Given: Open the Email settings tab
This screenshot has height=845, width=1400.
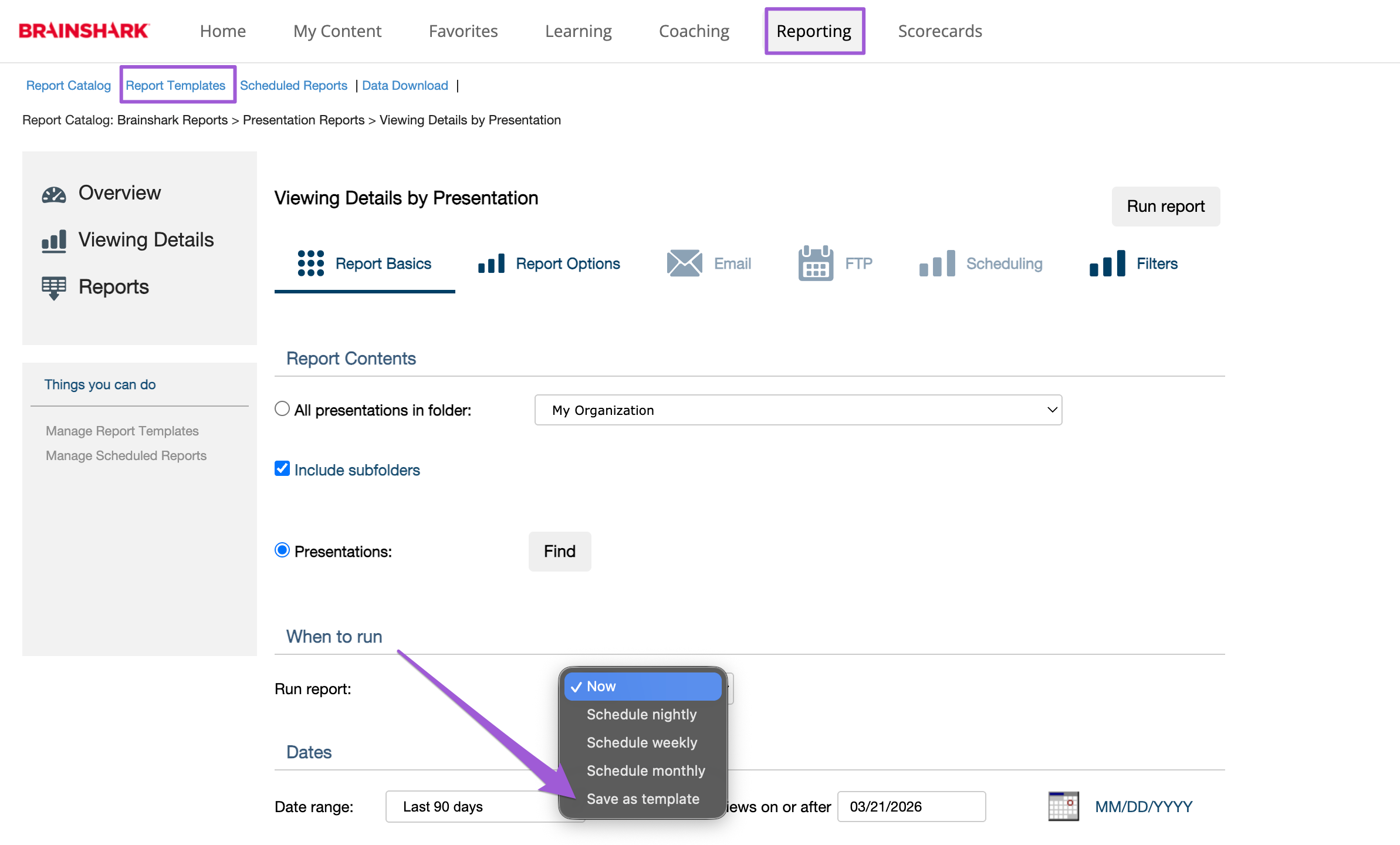Looking at the screenshot, I should click(x=709, y=263).
